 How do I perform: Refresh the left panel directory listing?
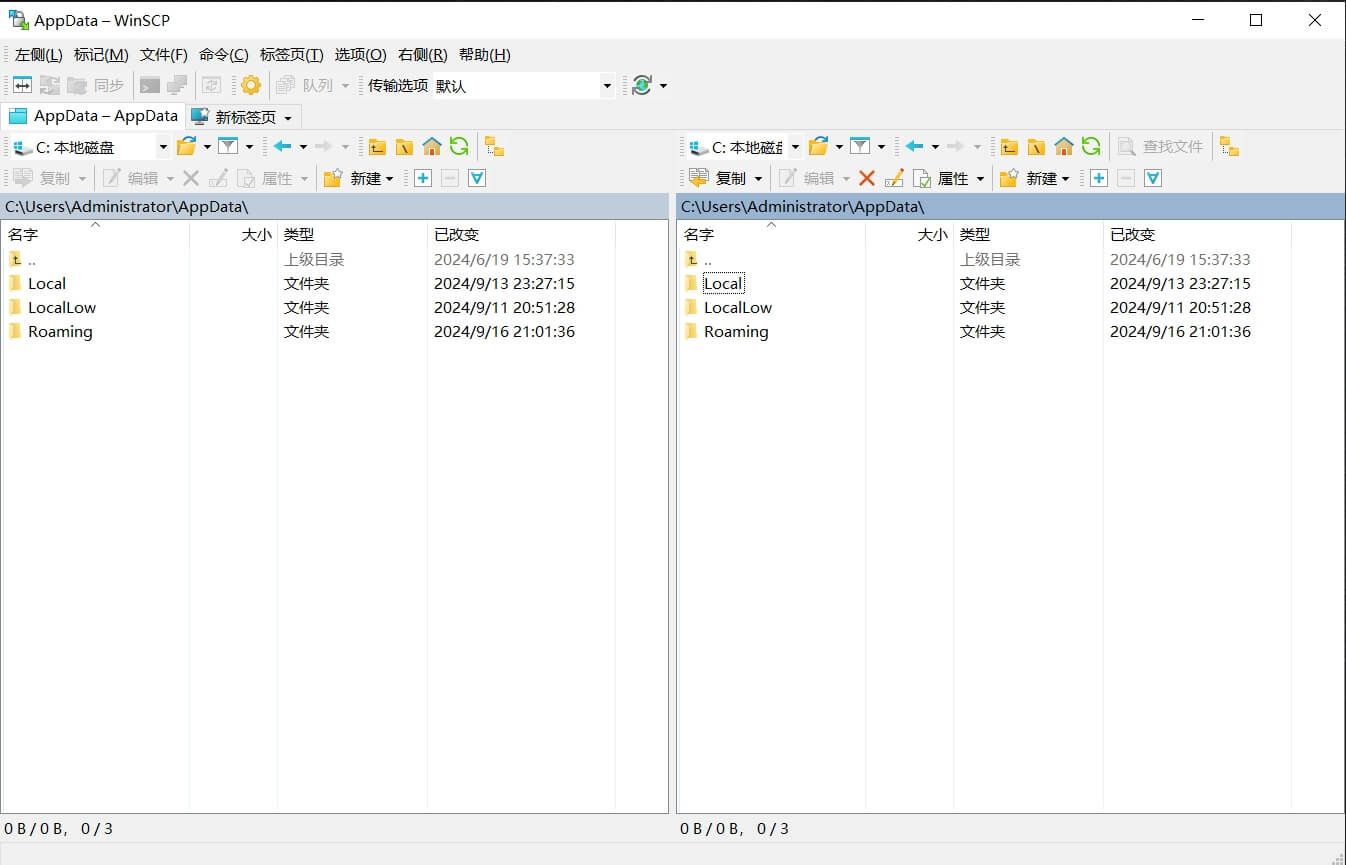click(x=459, y=147)
